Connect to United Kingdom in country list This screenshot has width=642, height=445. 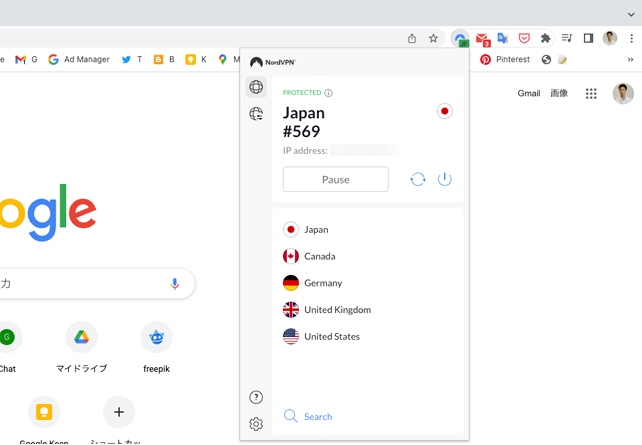[x=327, y=310]
